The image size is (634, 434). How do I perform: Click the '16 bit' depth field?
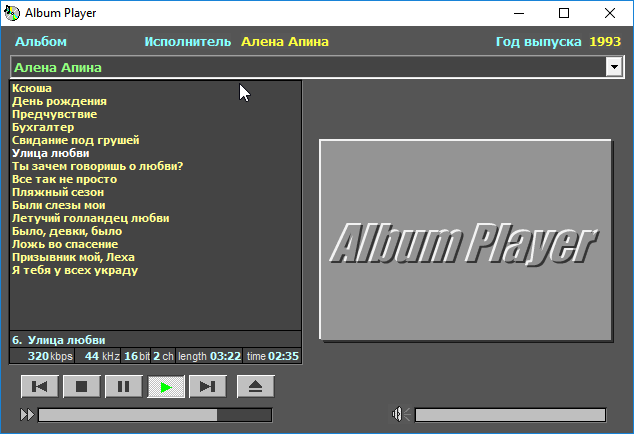[136, 356]
